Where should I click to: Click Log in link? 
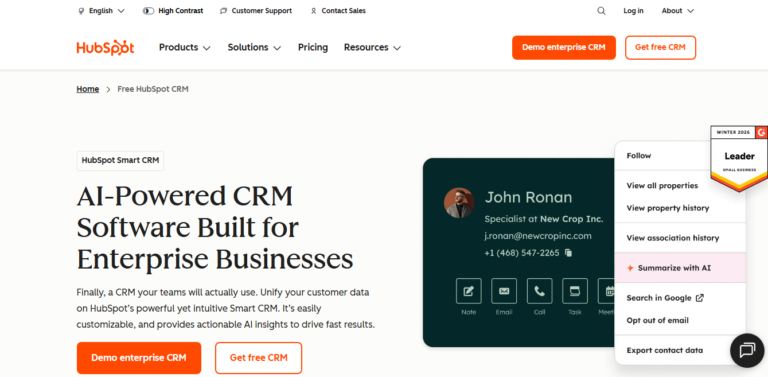click(x=633, y=11)
